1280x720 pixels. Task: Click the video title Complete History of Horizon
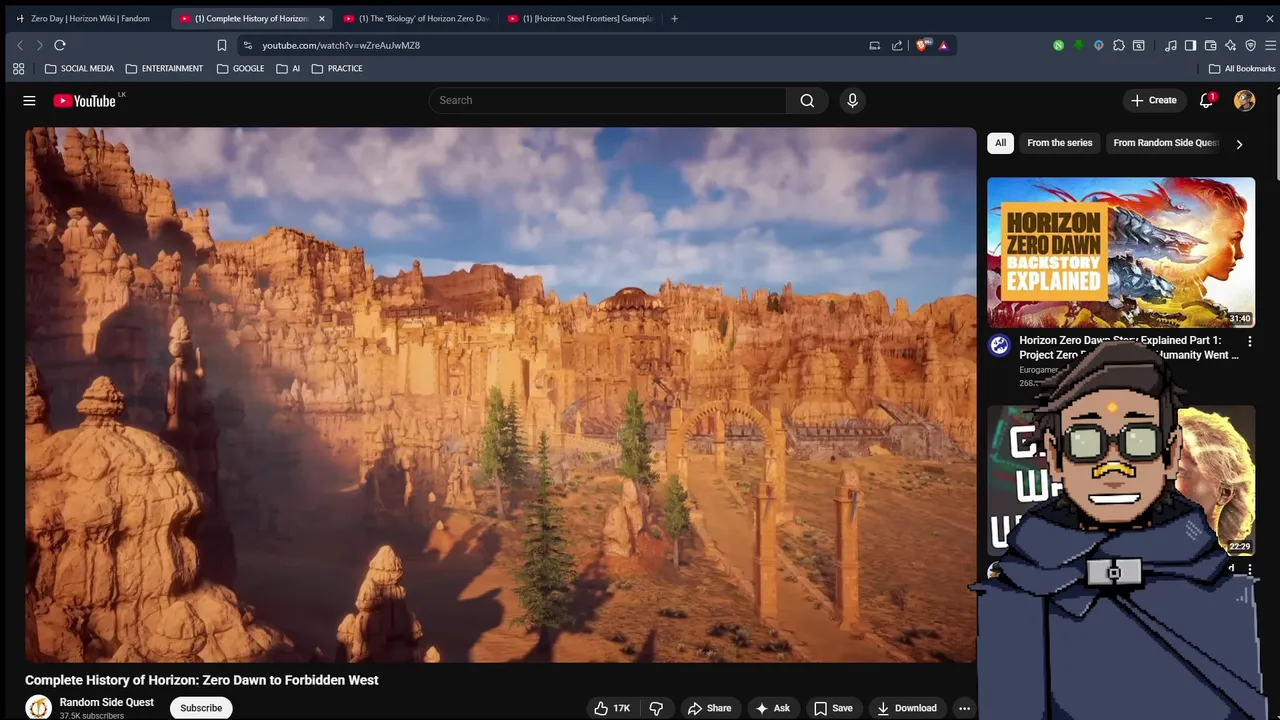tap(202, 680)
